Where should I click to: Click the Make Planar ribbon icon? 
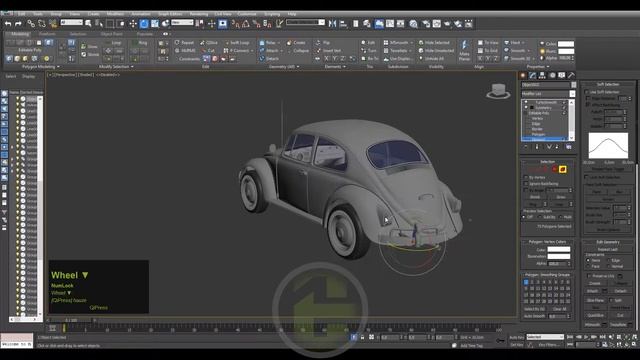(x=464, y=50)
